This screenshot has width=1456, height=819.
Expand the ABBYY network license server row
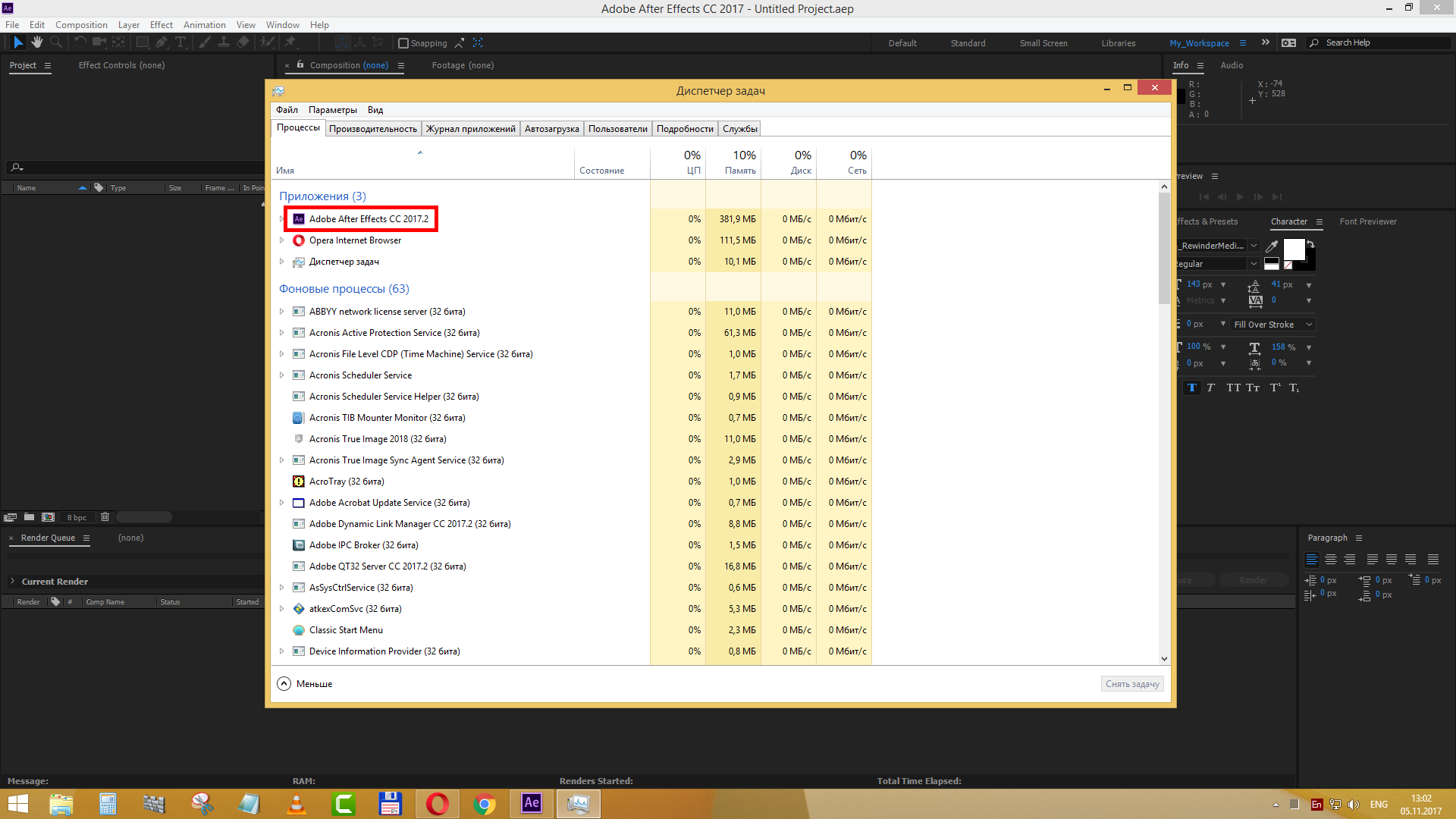[282, 312]
